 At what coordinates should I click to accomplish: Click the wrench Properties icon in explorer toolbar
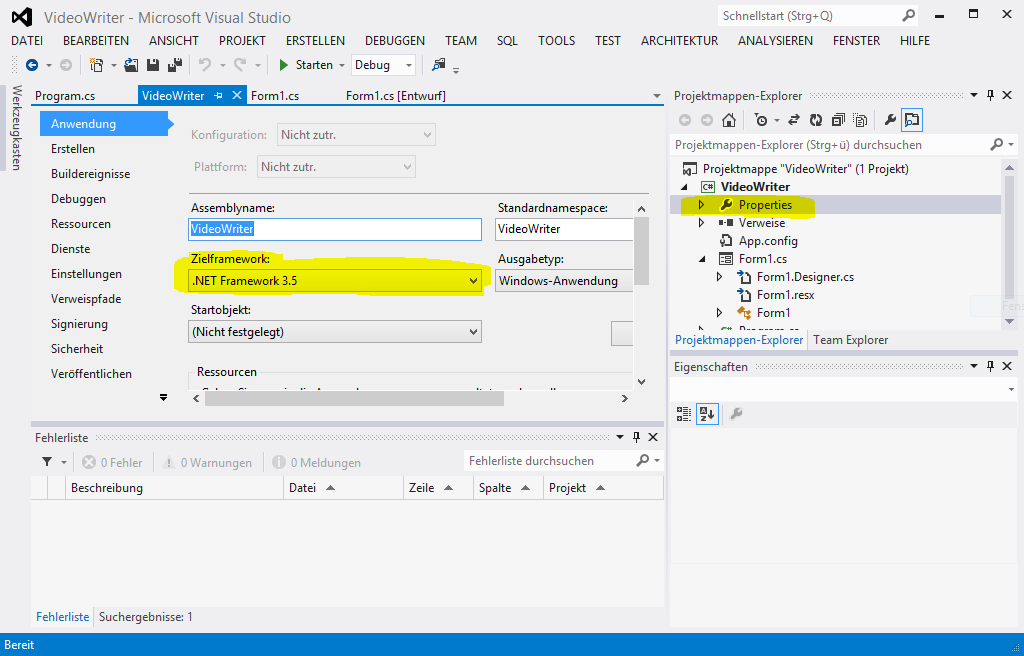pos(889,120)
